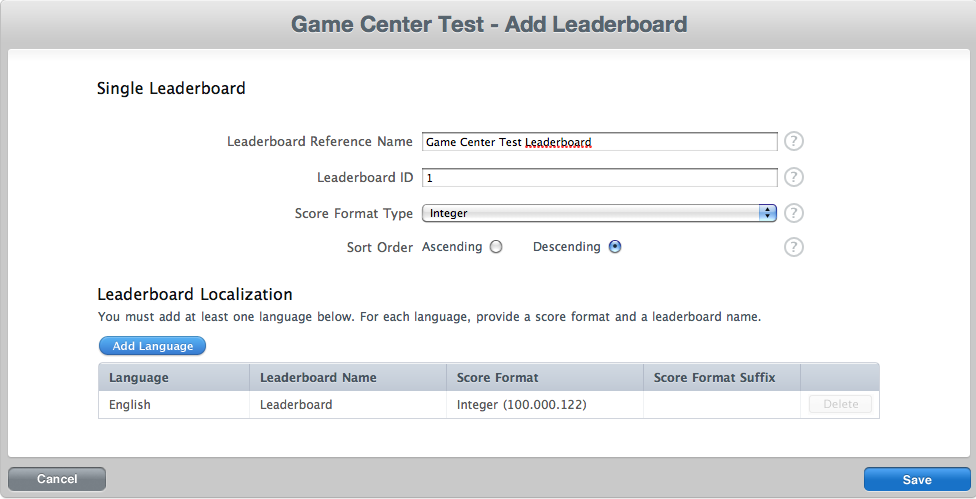This screenshot has height=499, width=976.
Task: Click the Language column header
Action: pyautogui.click(x=174, y=378)
